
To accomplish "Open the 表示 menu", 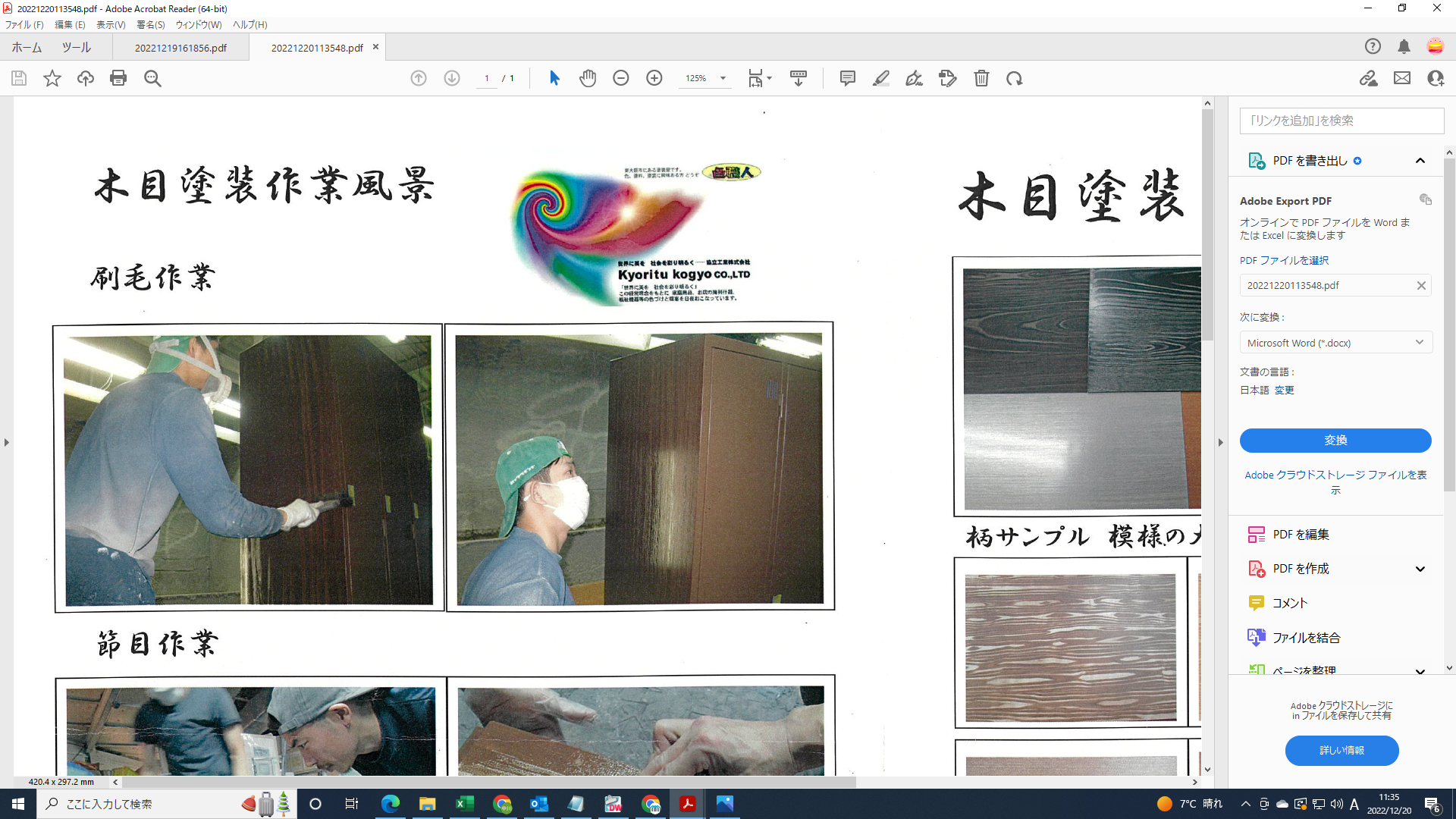I will [x=111, y=25].
